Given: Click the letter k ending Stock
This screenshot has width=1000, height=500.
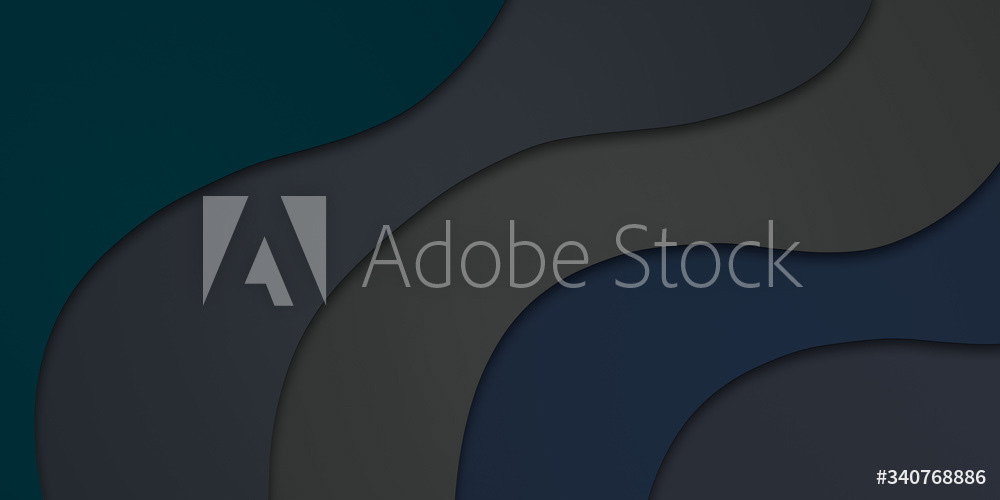Looking at the screenshot, I should [x=785, y=253].
